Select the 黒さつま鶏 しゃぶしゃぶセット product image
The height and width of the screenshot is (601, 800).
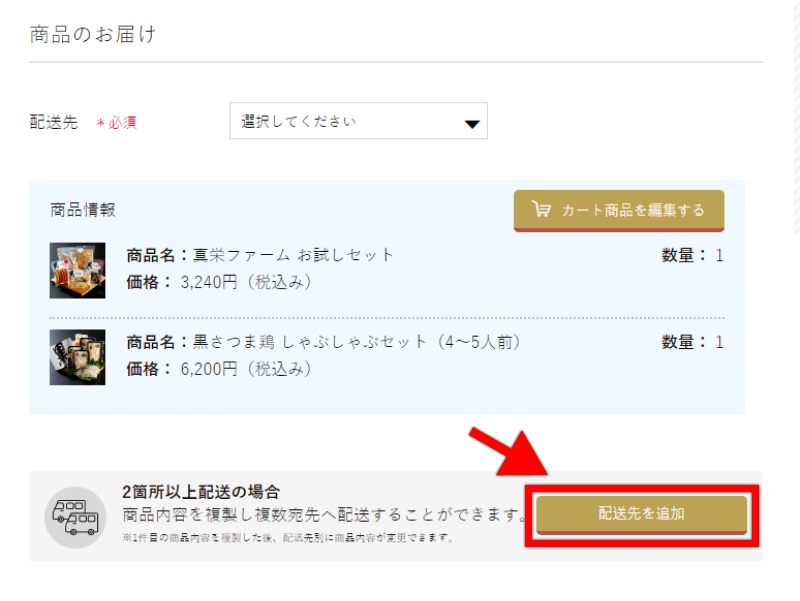coord(76,357)
